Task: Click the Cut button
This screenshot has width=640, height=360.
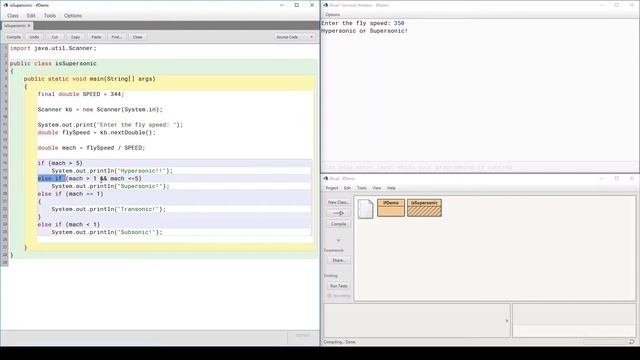Action: [x=55, y=37]
